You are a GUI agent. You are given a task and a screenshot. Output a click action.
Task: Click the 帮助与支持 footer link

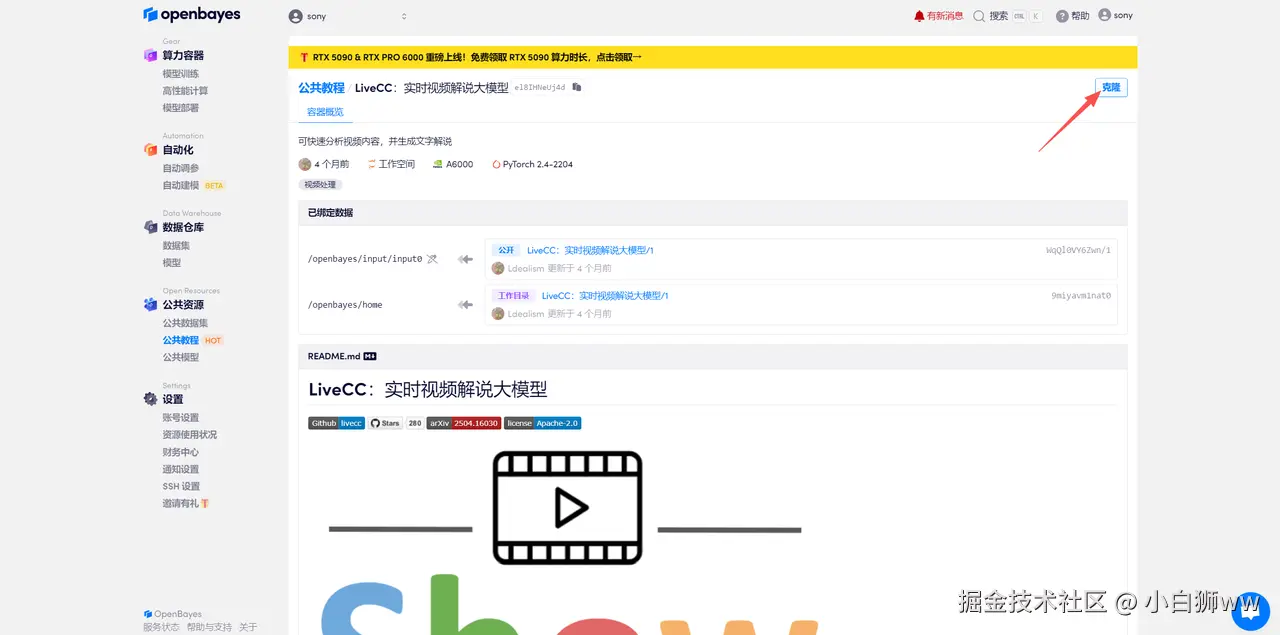click(x=209, y=627)
